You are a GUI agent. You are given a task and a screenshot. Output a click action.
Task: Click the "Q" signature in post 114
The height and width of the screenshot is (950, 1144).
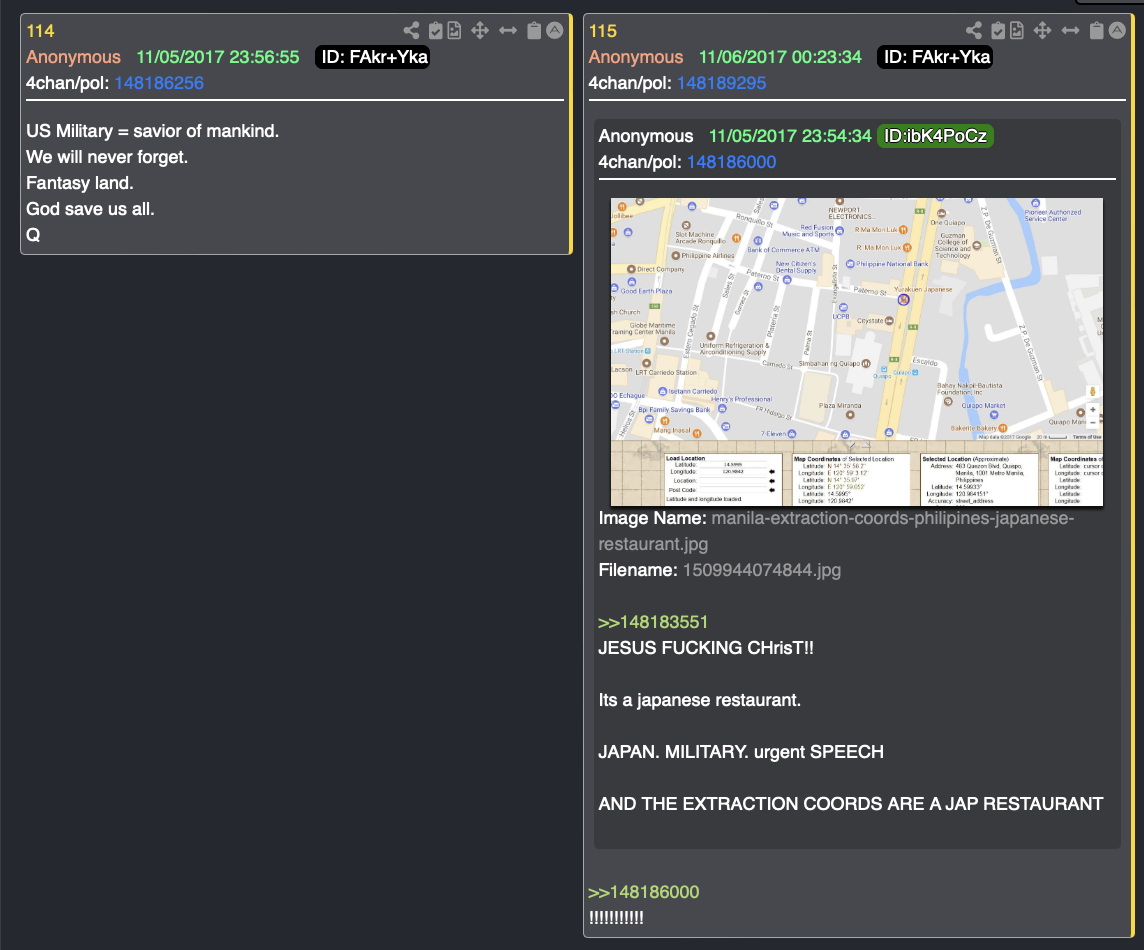point(34,235)
